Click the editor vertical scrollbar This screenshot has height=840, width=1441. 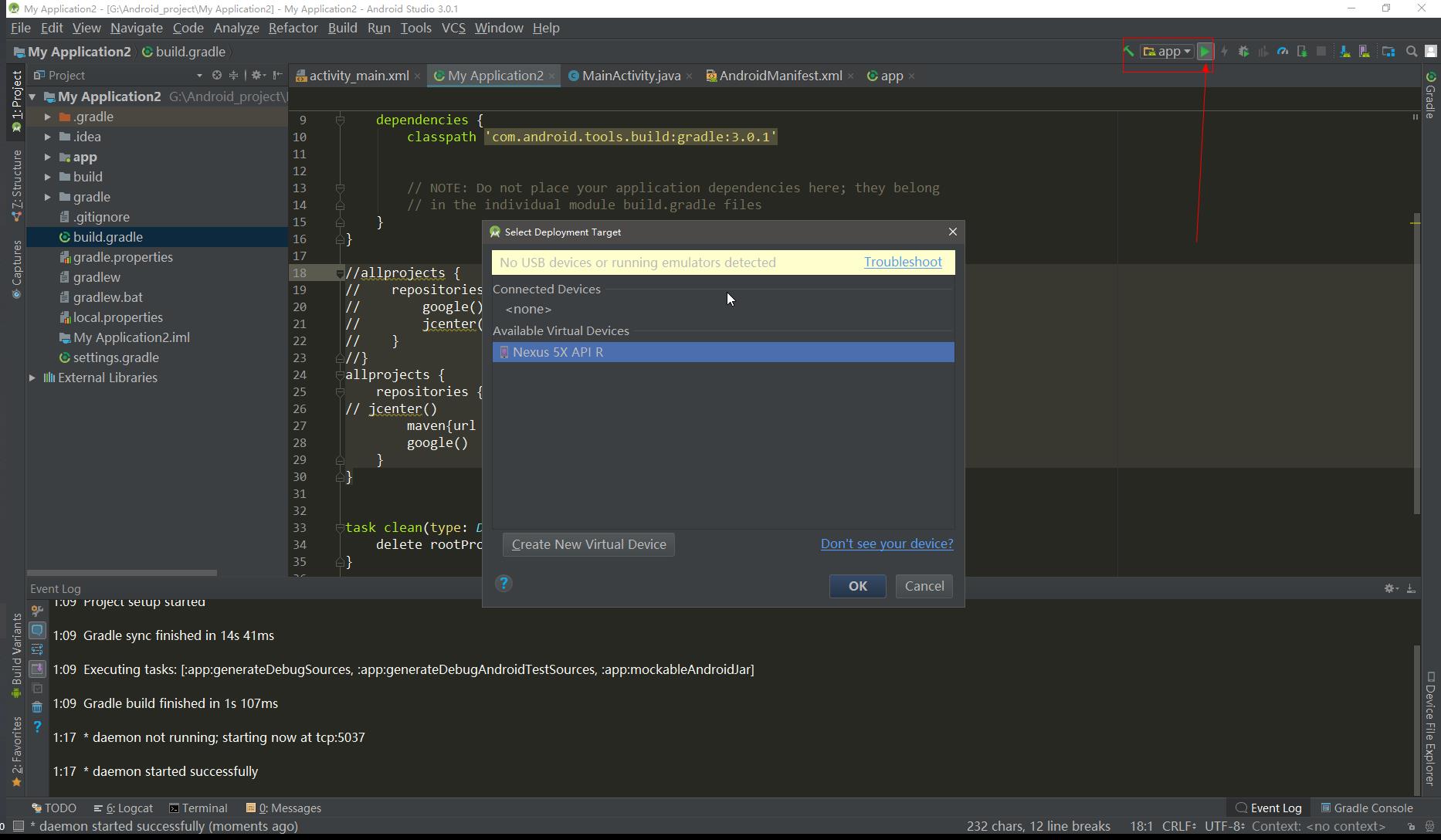point(1416,363)
